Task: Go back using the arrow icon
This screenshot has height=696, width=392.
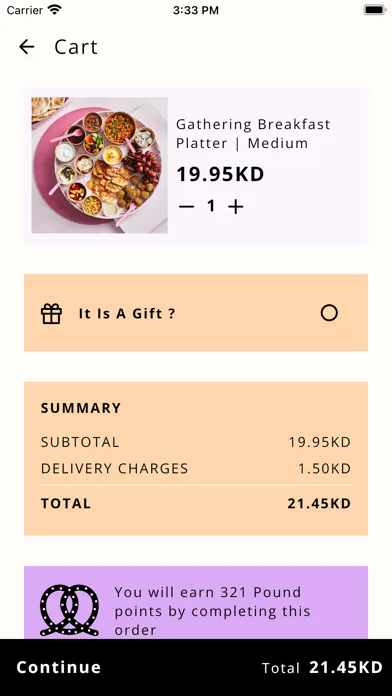Action: coord(27,47)
